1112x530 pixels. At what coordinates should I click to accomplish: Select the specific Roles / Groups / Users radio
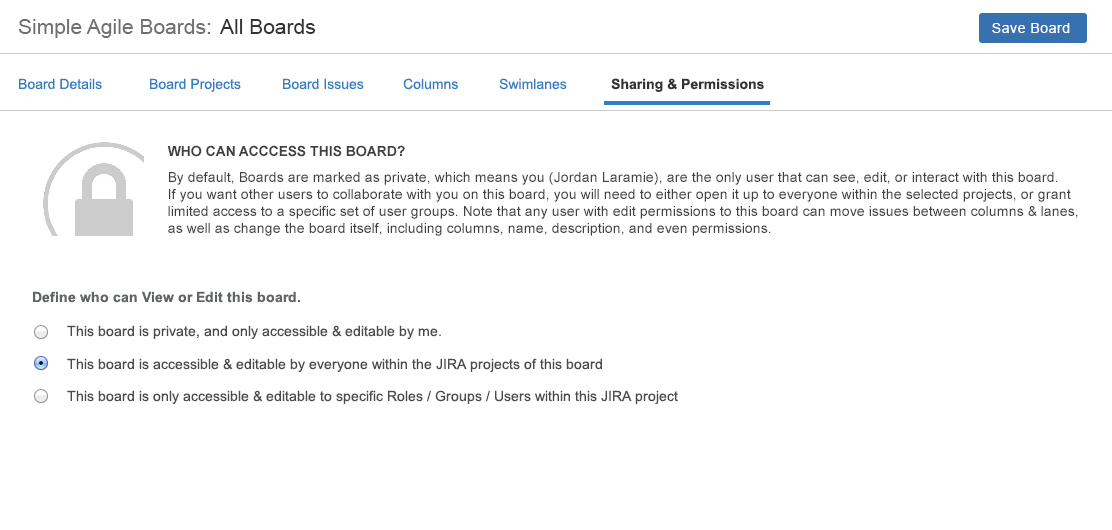click(41, 397)
